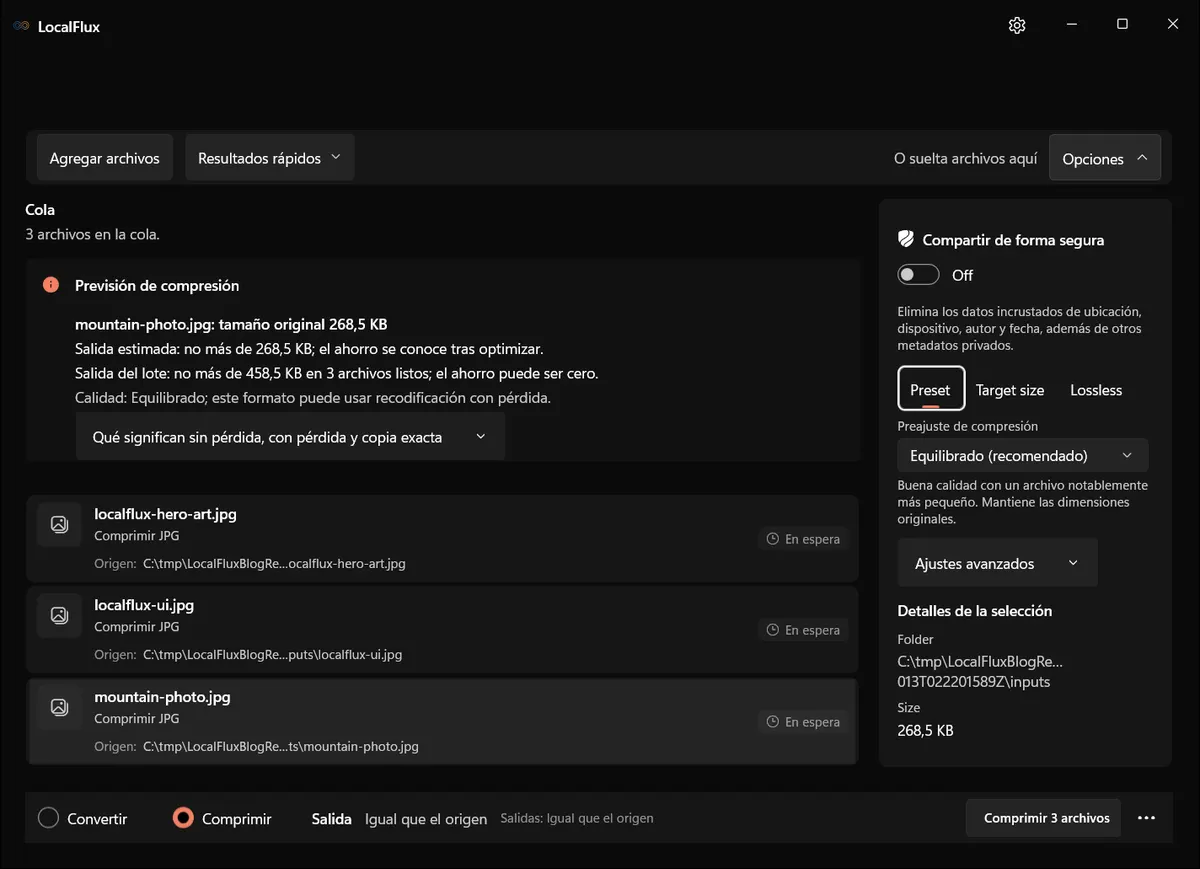Image resolution: width=1200 pixels, height=869 pixels.
Task: Select the localflux-hero-art.jpg file name
Action: [x=166, y=514]
